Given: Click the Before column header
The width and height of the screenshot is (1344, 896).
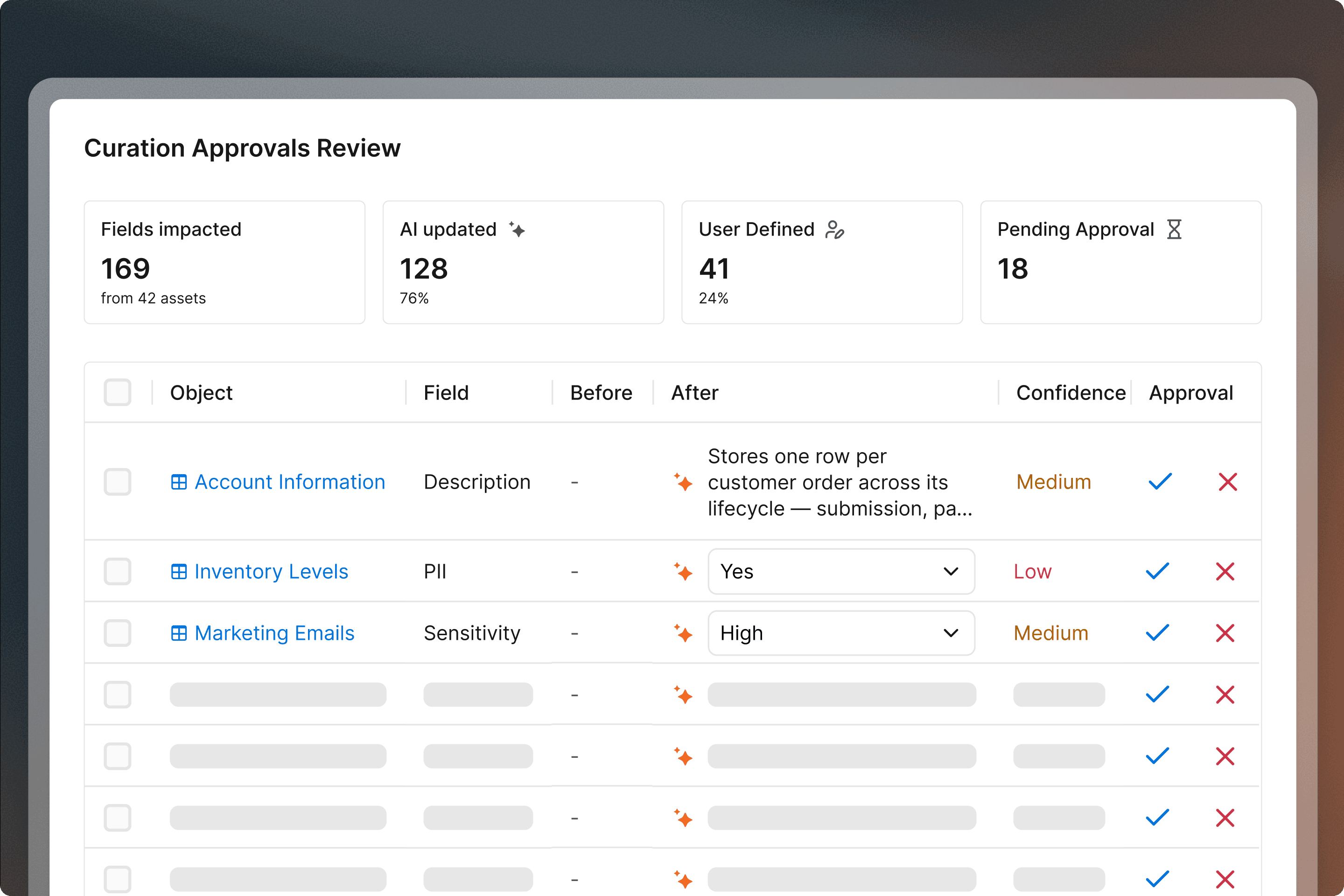Looking at the screenshot, I should coord(601,392).
